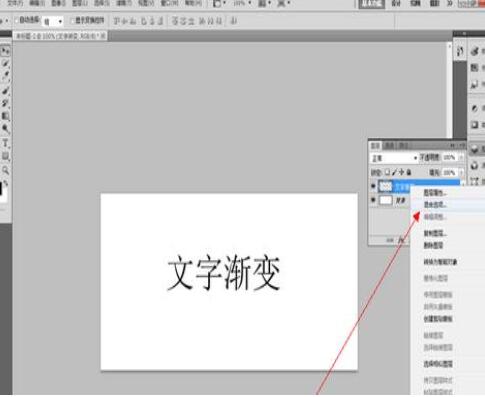This screenshot has height=397, width=485.
Task: Click the opacity 100% value field
Action: pyautogui.click(x=449, y=158)
